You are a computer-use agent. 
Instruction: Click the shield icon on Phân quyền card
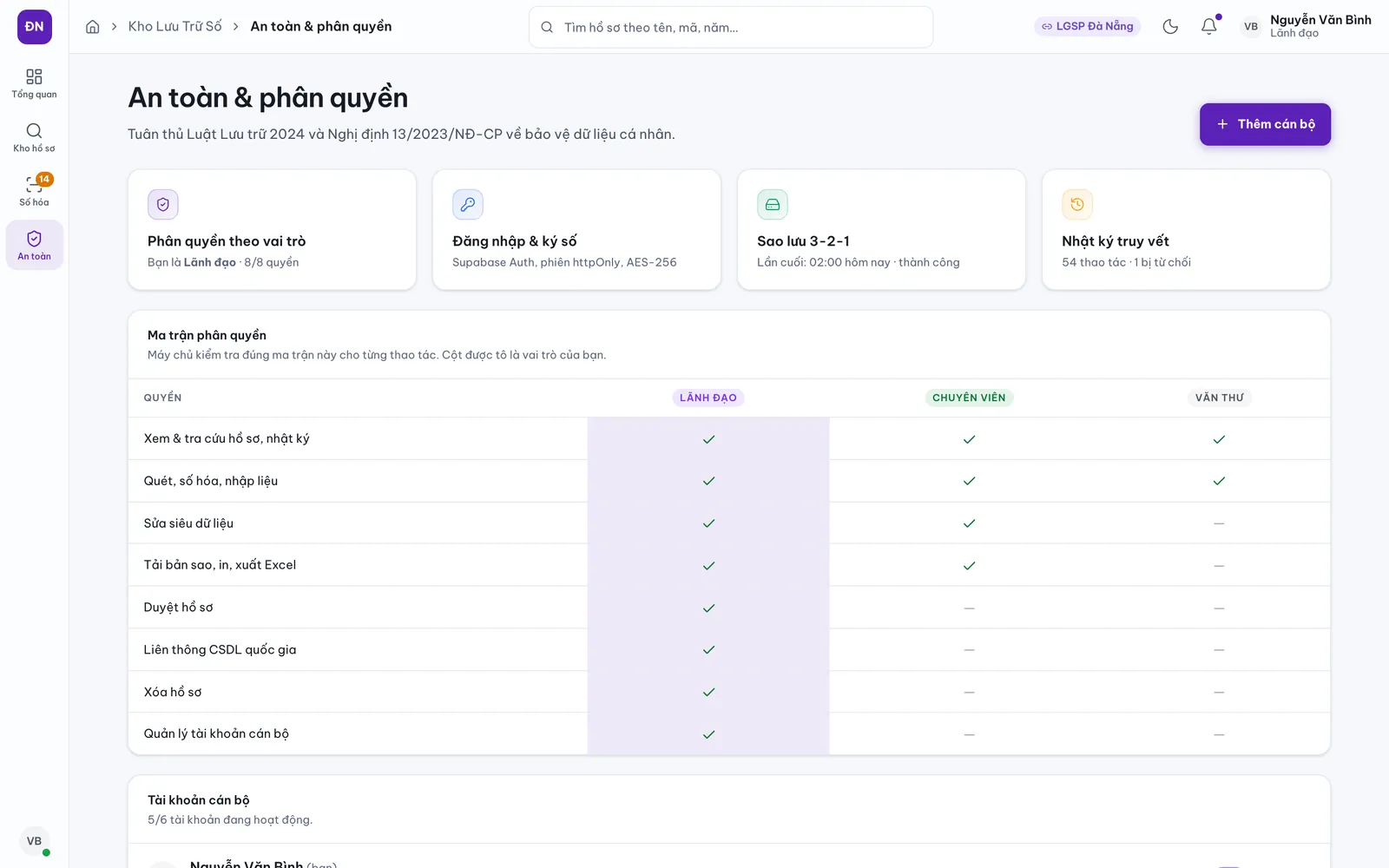click(163, 205)
